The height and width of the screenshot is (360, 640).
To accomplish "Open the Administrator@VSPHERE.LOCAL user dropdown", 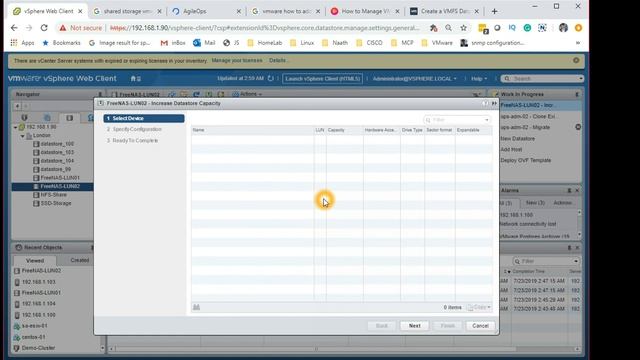I will [414, 78].
